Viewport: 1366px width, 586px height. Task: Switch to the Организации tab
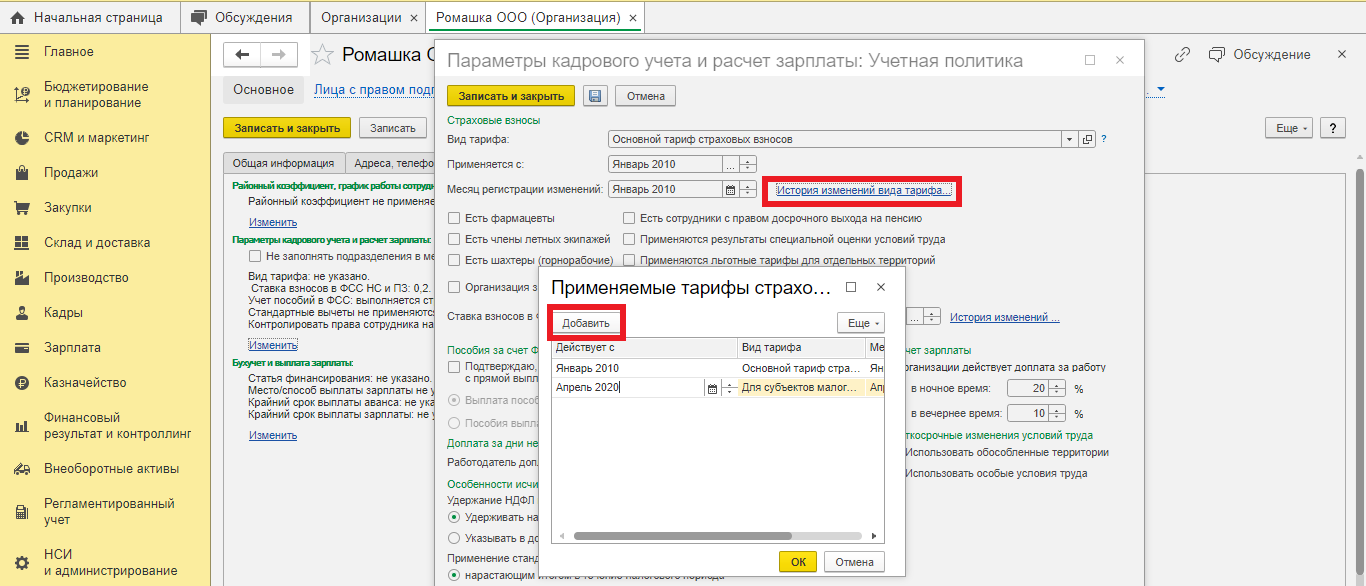[367, 18]
